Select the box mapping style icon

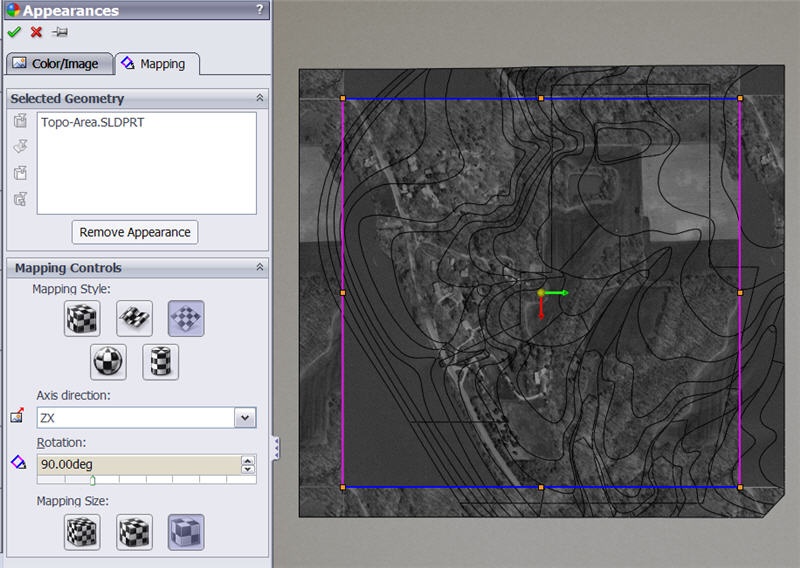click(83, 319)
